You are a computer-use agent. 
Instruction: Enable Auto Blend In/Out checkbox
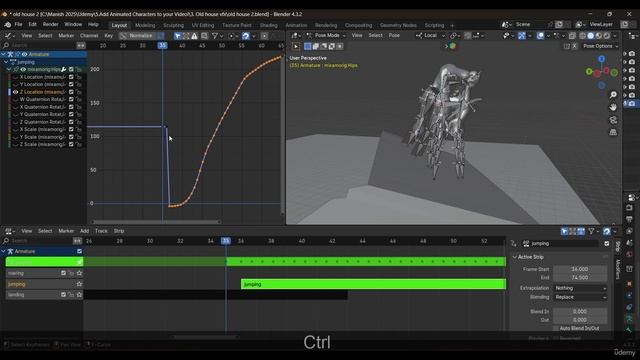tap(556, 328)
